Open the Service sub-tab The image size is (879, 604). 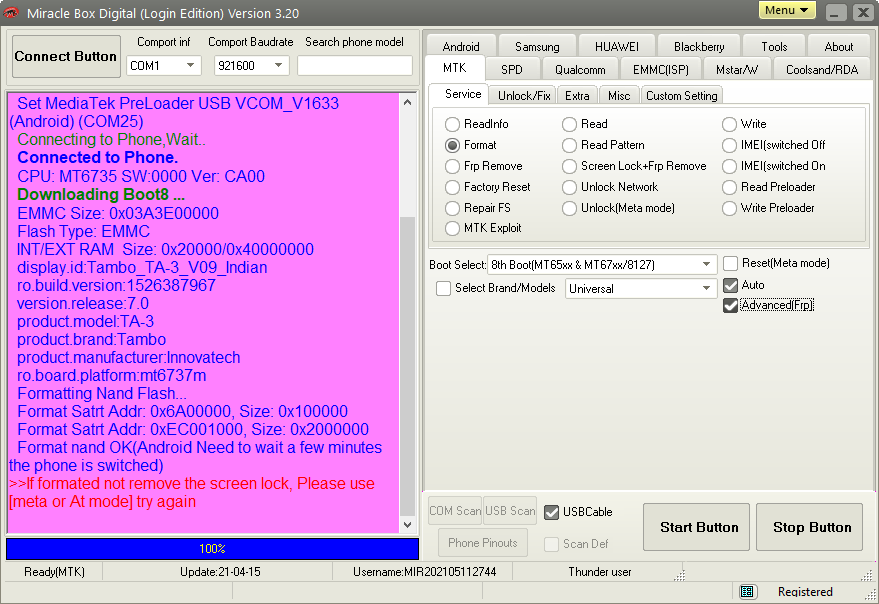pyautogui.click(x=463, y=94)
